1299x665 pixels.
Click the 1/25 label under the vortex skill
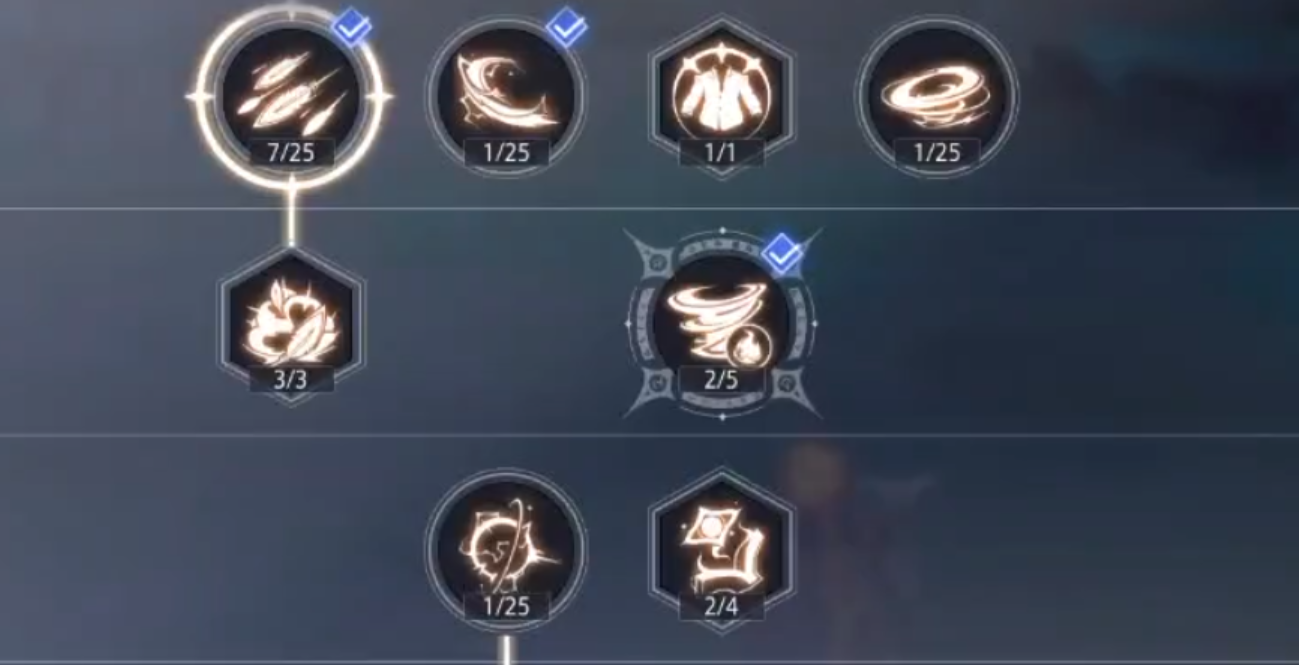tap(937, 152)
